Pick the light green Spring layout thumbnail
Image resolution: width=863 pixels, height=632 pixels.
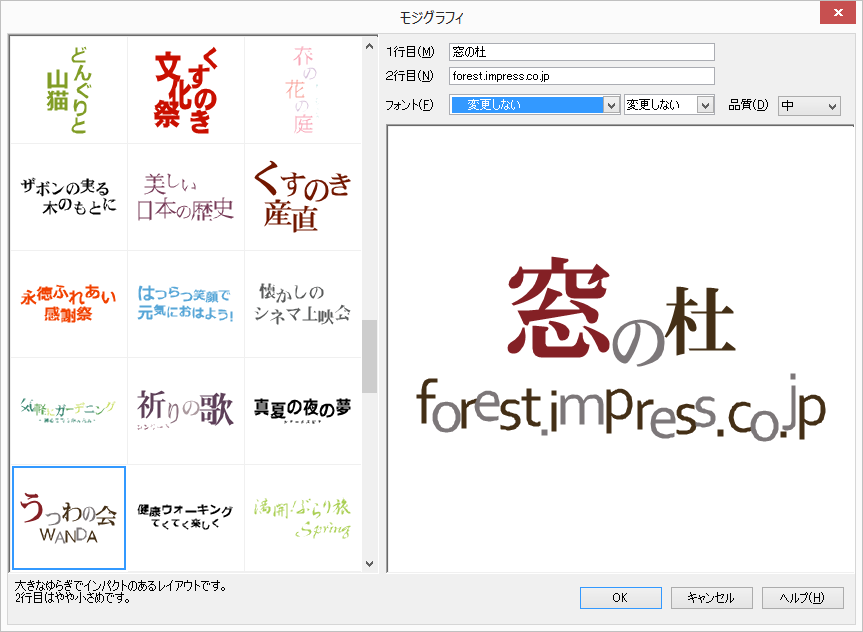(x=303, y=517)
